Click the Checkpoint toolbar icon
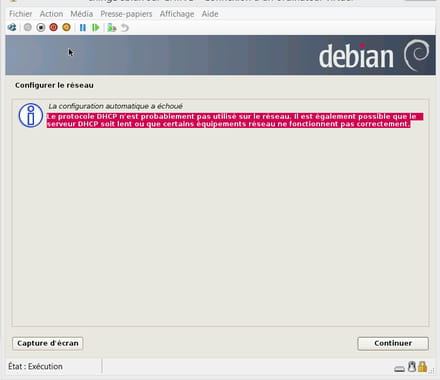This screenshot has width=440, height=380. tap(111, 27)
